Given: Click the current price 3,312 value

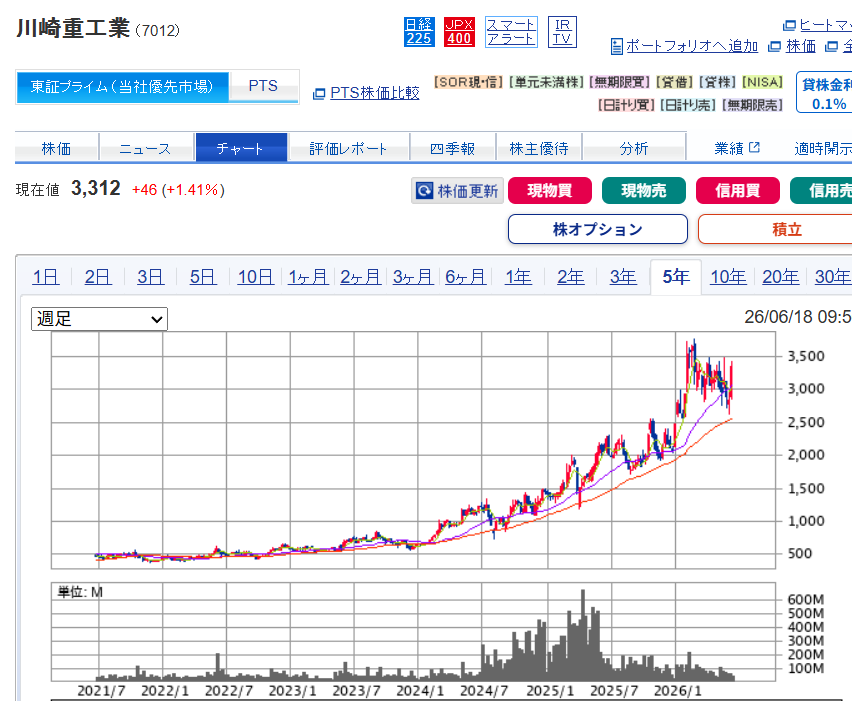Looking at the screenshot, I should pyautogui.click(x=96, y=189).
